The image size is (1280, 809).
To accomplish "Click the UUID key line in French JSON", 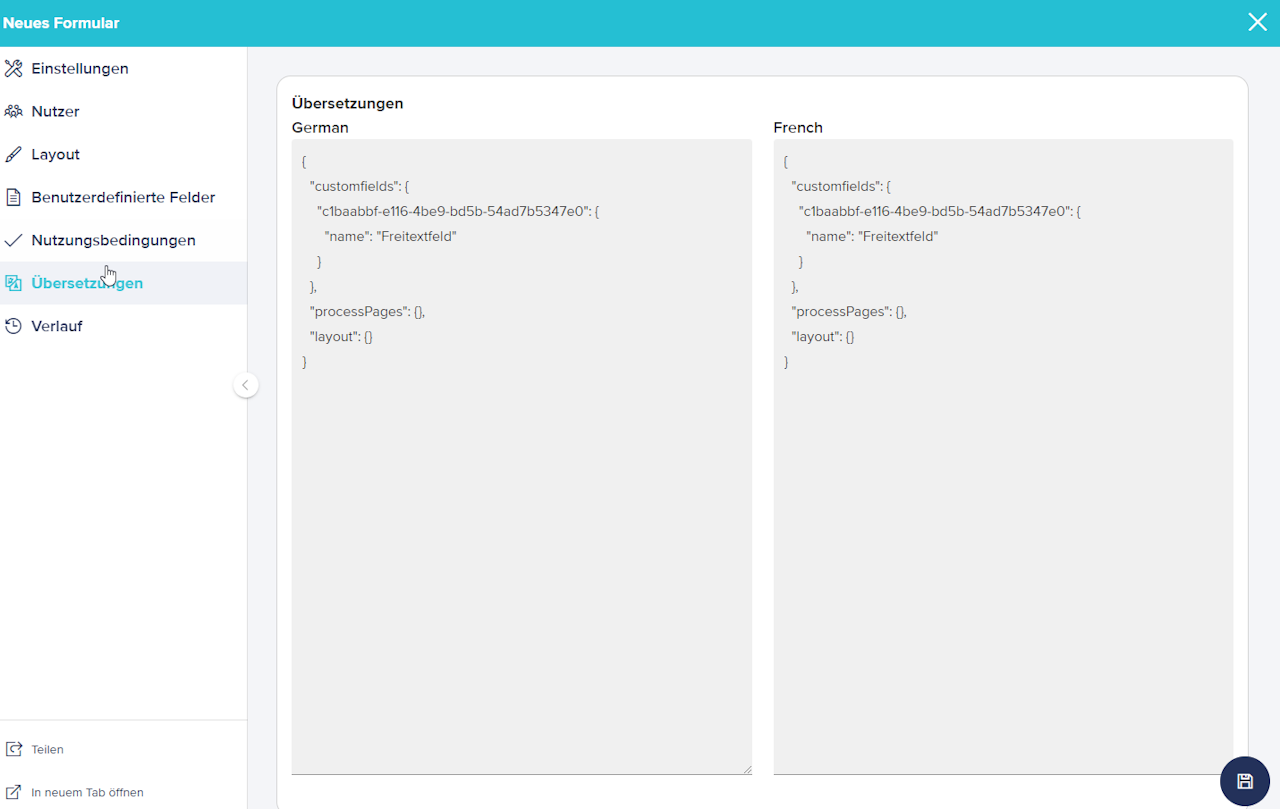I will (940, 212).
